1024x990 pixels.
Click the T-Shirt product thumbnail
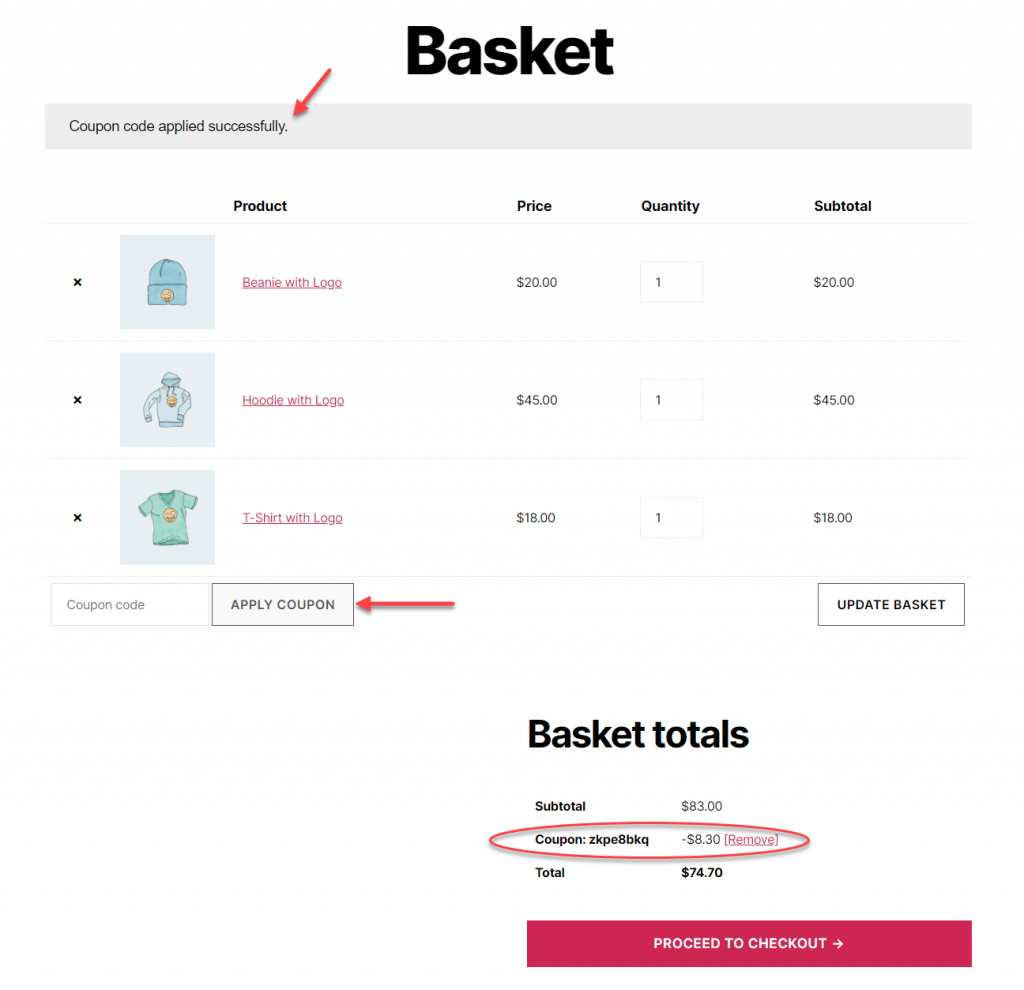coord(167,517)
